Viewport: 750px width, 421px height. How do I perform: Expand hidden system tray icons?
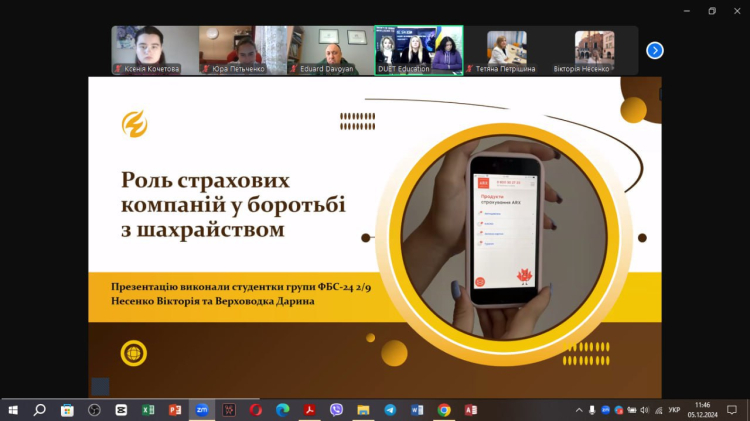579,410
